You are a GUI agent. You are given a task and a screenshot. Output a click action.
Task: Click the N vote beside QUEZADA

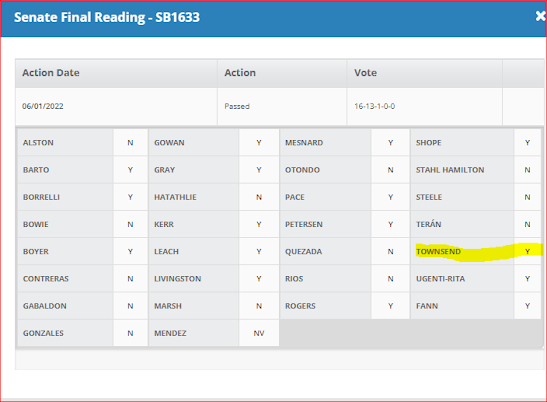[390, 251]
